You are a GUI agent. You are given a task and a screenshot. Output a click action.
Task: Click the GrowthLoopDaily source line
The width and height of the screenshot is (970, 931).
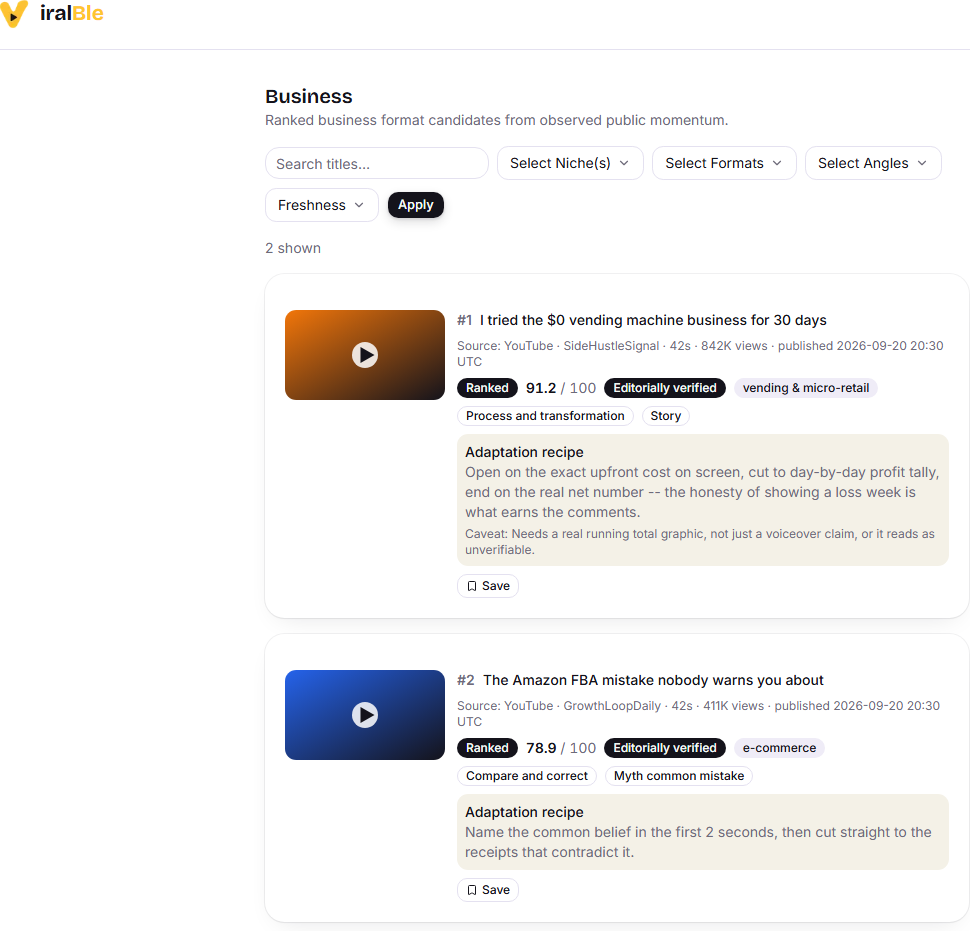(698, 713)
